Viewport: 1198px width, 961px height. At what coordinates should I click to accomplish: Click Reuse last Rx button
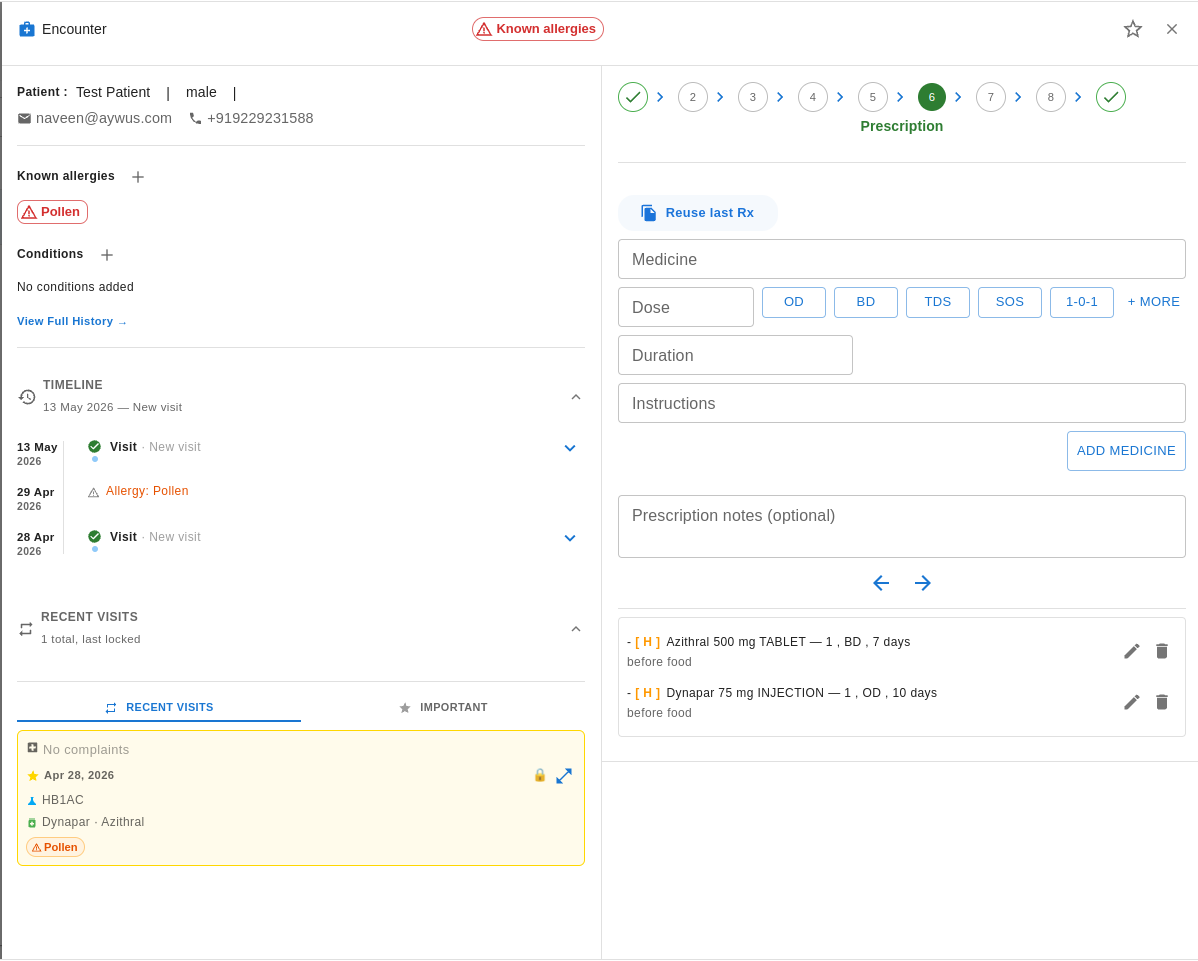point(698,213)
